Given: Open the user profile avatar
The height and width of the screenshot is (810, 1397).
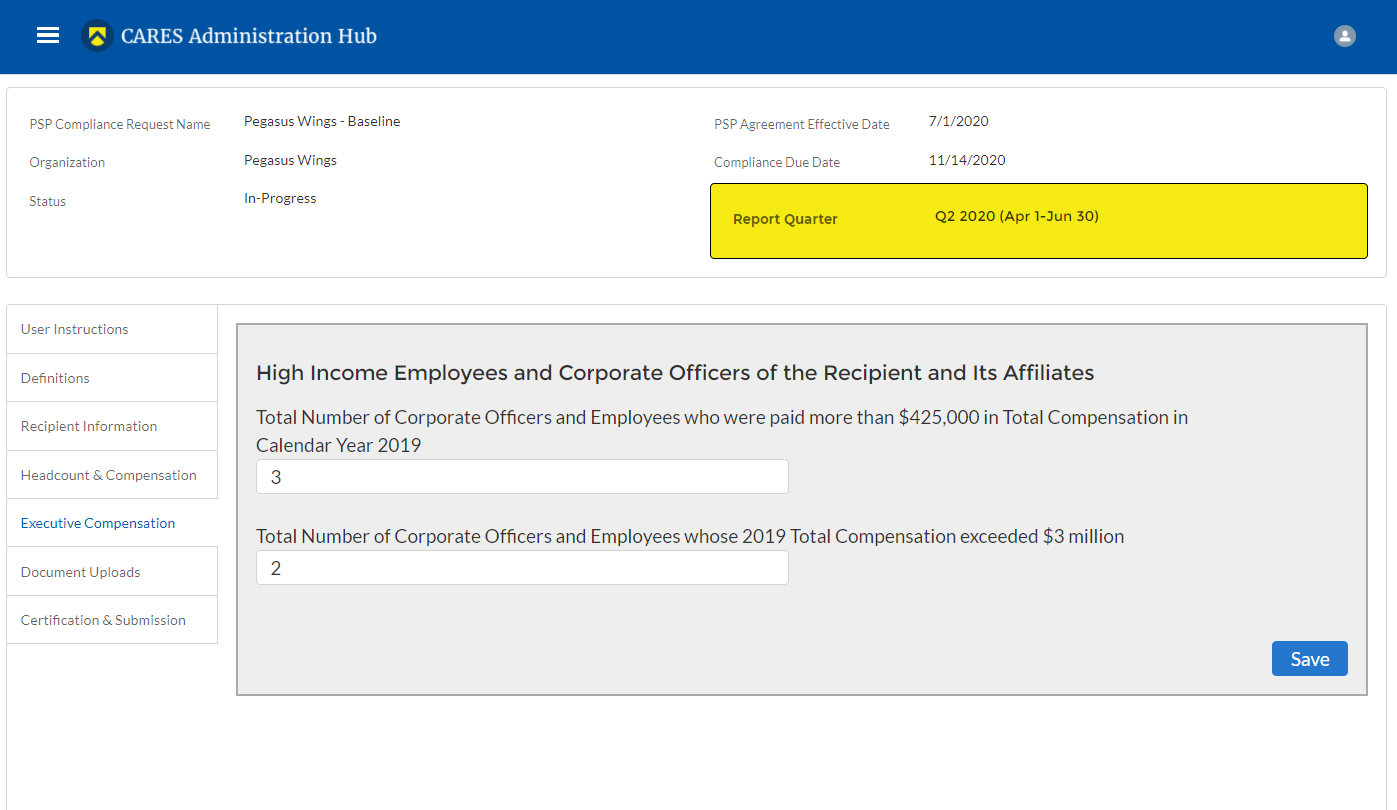Looking at the screenshot, I should 1344,36.
